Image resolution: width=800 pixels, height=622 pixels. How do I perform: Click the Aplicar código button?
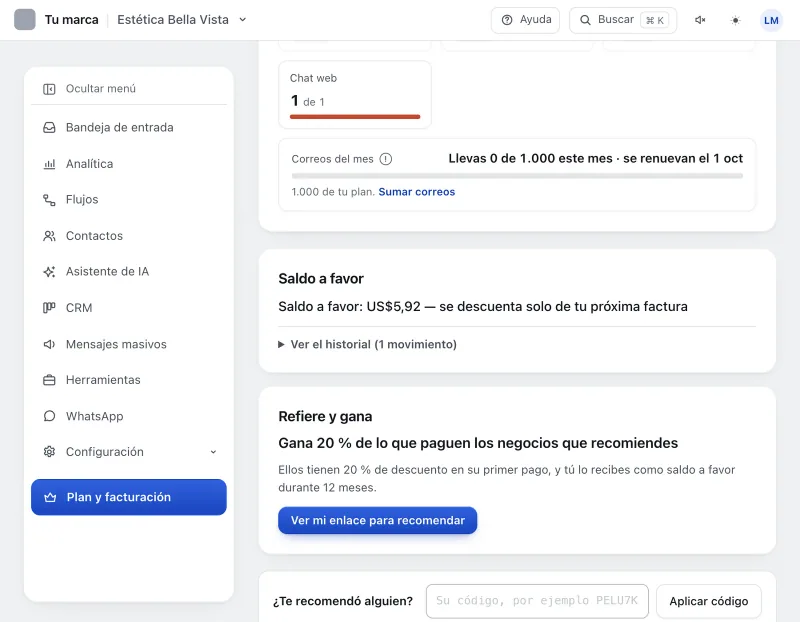709,601
